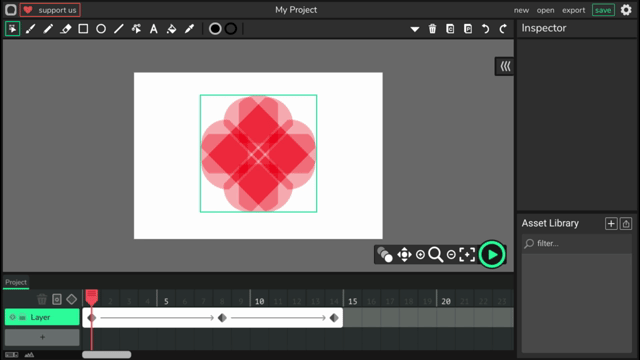
Task: Redo the last action
Action: click(503, 29)
